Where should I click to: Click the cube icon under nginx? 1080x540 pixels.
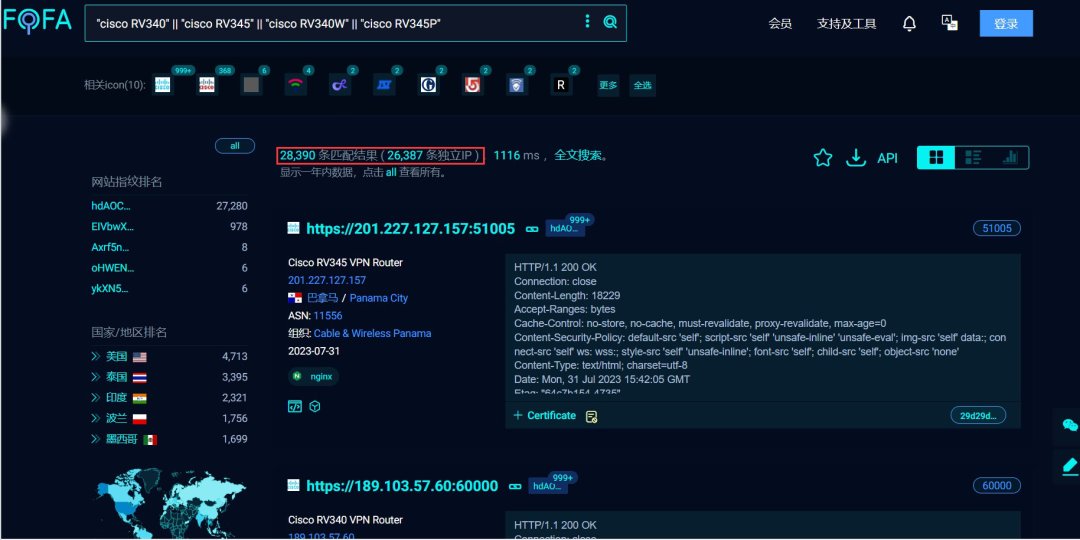tap(314, 406)
